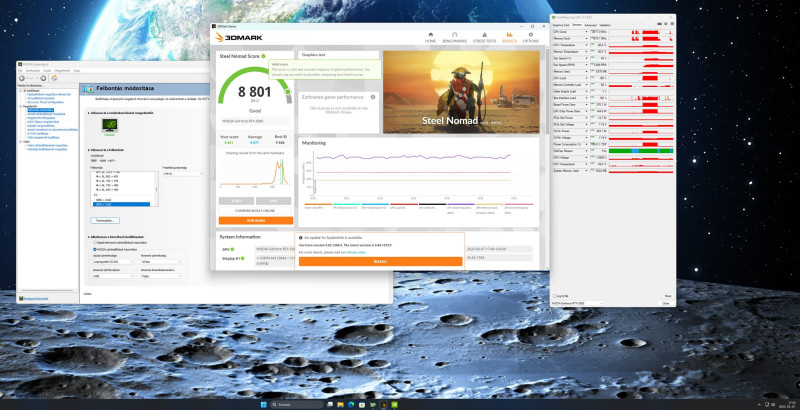Open the HOME section in 3DMark
Viewport: 800px width, 410px height.
pyautogui.click(x=431, y=37)
